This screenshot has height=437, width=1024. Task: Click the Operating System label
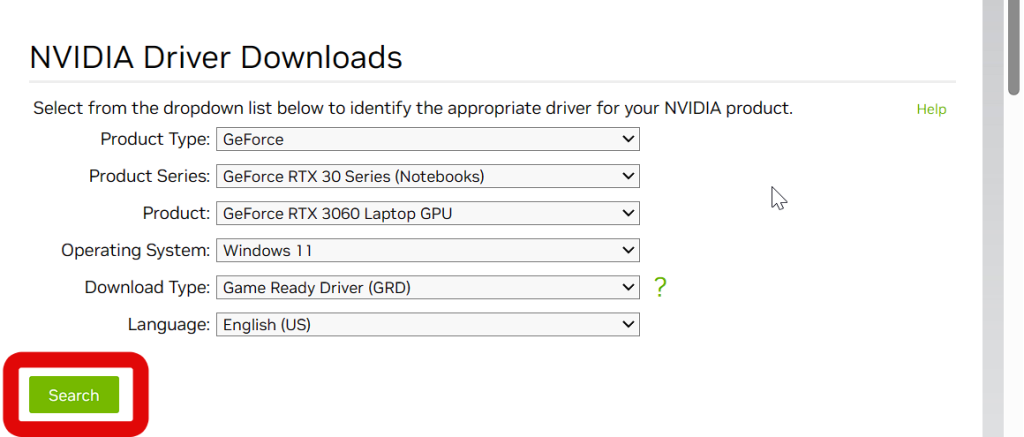click(136, 250)
